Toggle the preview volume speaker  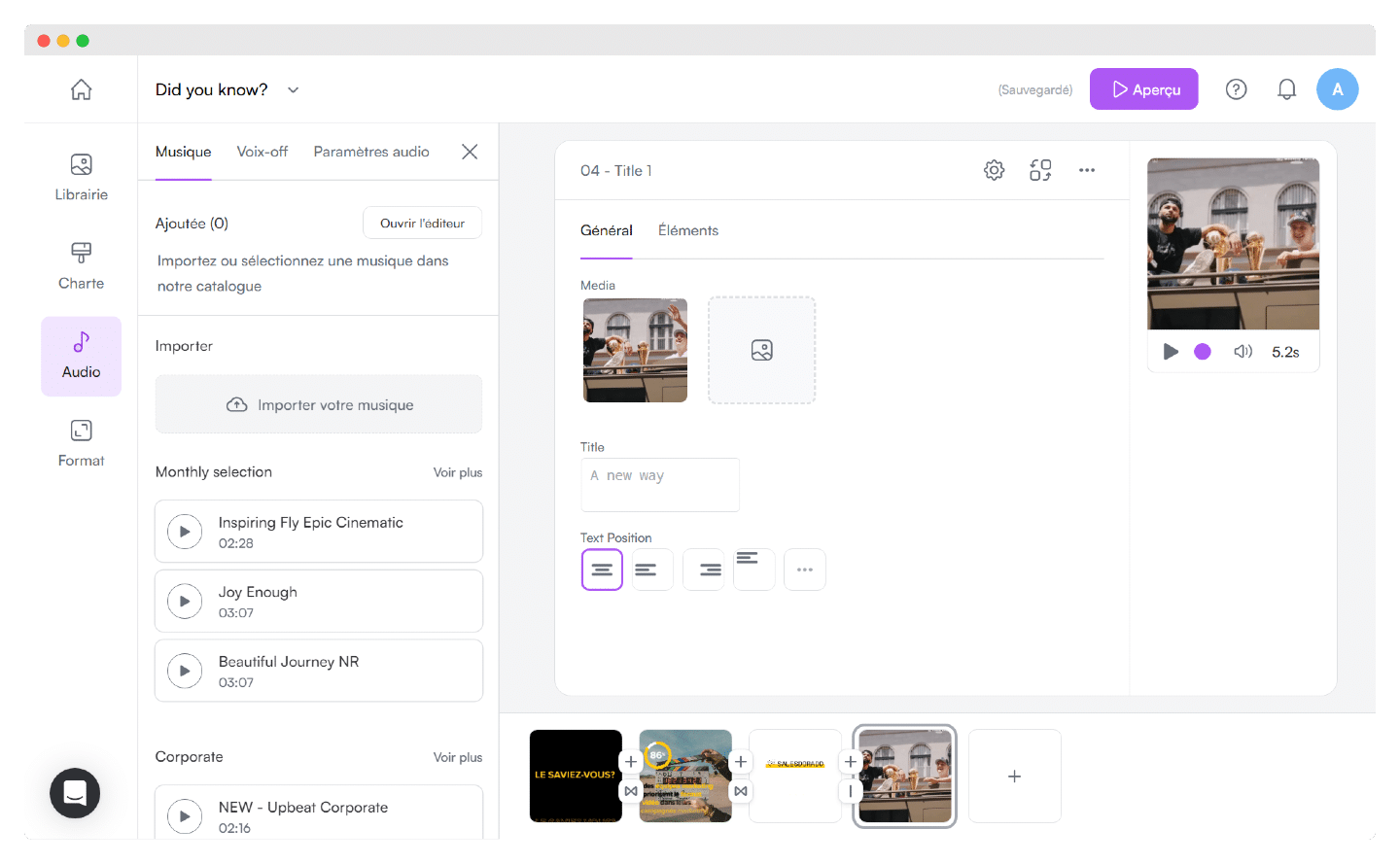[x=1242, y=352]
